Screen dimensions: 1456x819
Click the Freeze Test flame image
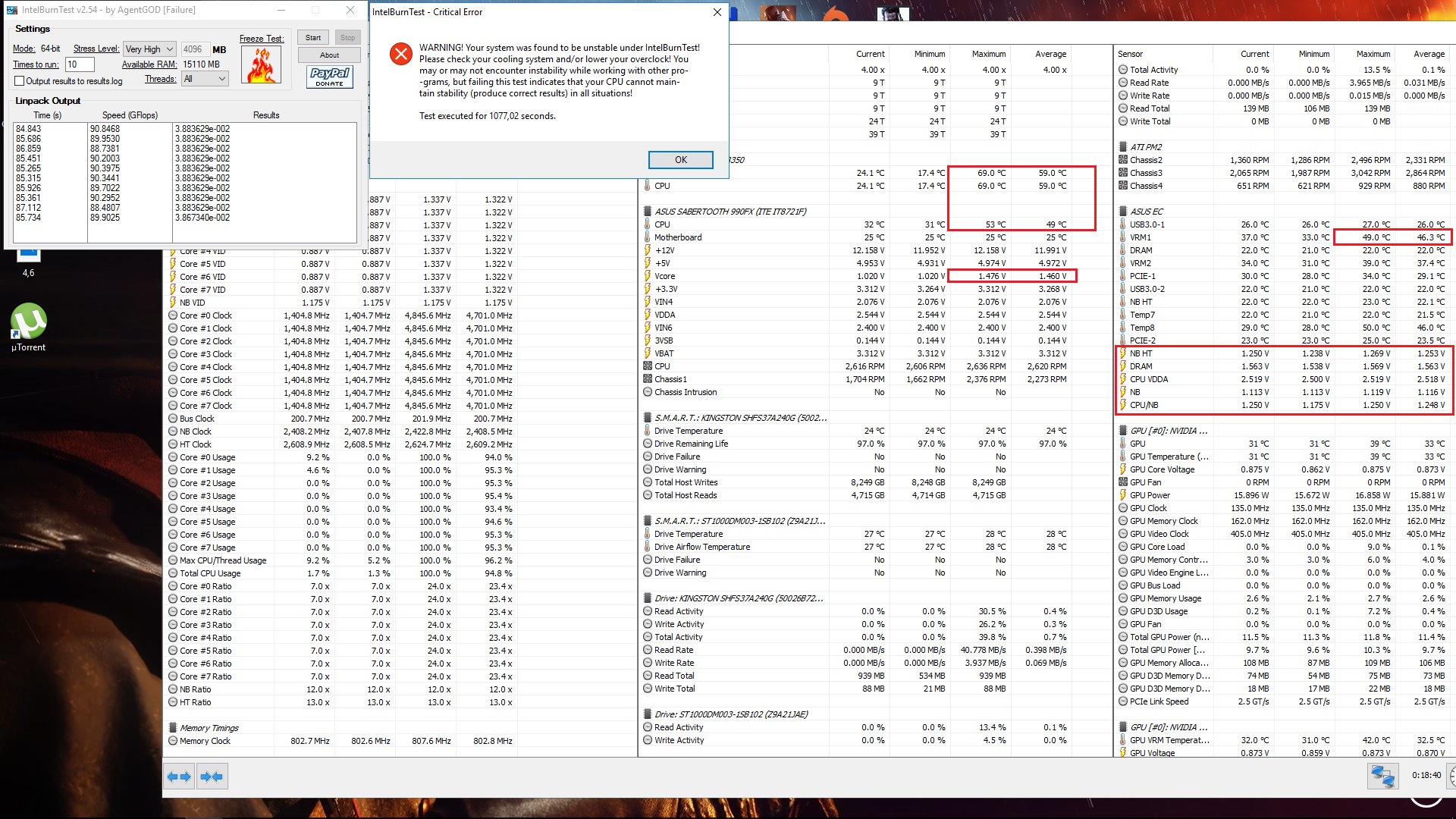pyautogui.click(x=262, y=64)
